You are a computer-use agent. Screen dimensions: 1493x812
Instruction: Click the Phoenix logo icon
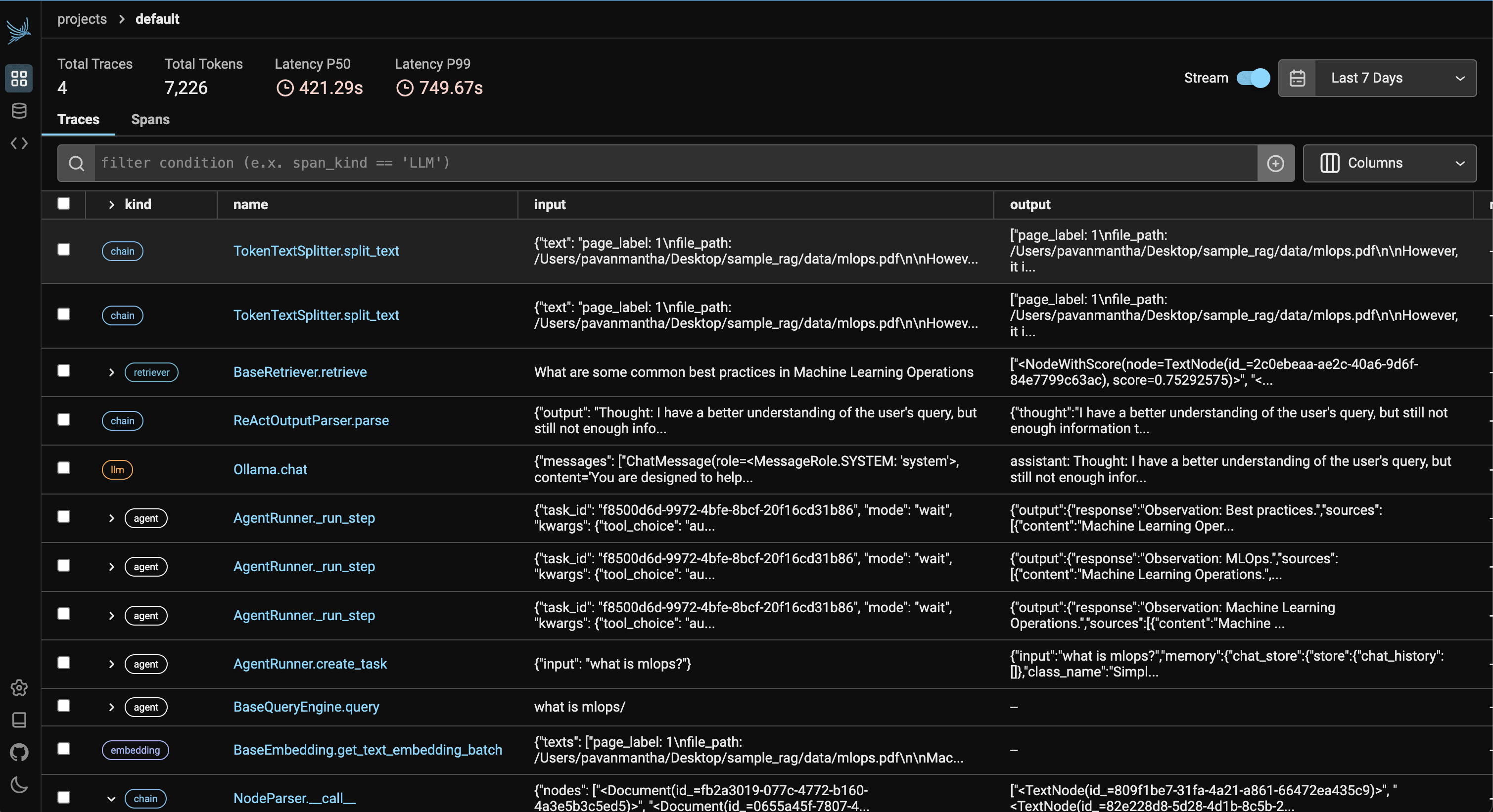[x=18, y=30]
